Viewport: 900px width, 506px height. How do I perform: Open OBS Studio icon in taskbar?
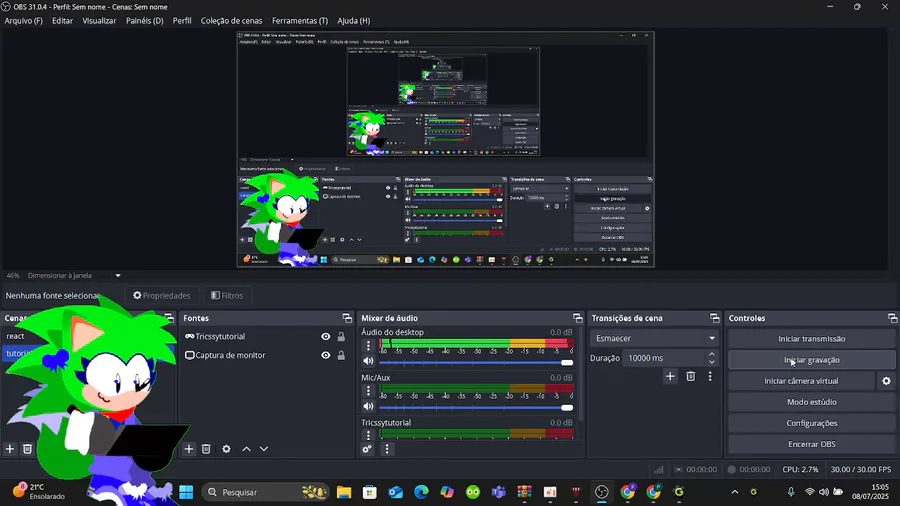point(602,492)
